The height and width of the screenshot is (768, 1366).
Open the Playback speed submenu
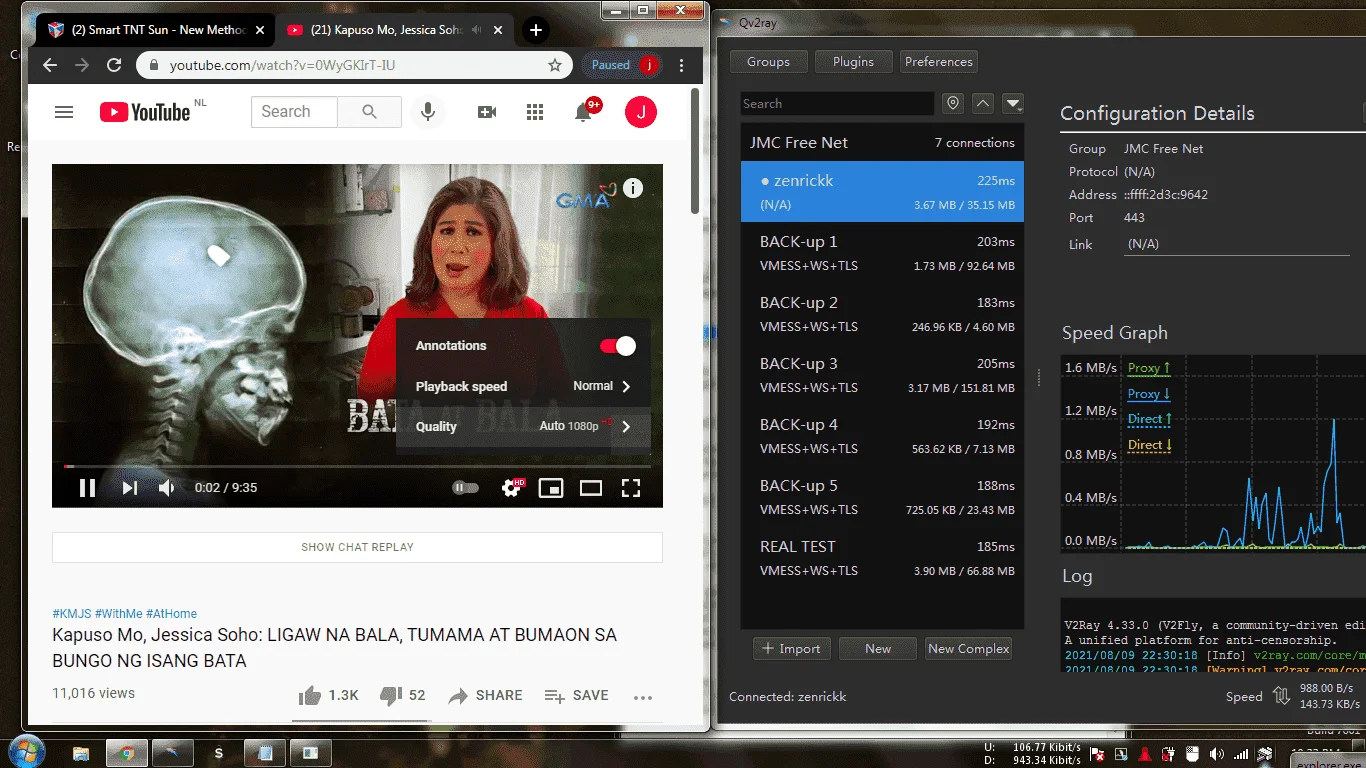click(x=523, y=386)
